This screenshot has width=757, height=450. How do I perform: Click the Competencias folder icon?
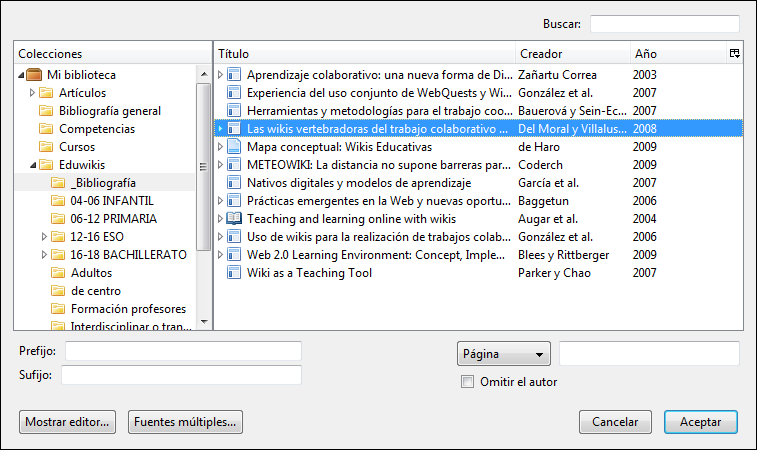46,128
